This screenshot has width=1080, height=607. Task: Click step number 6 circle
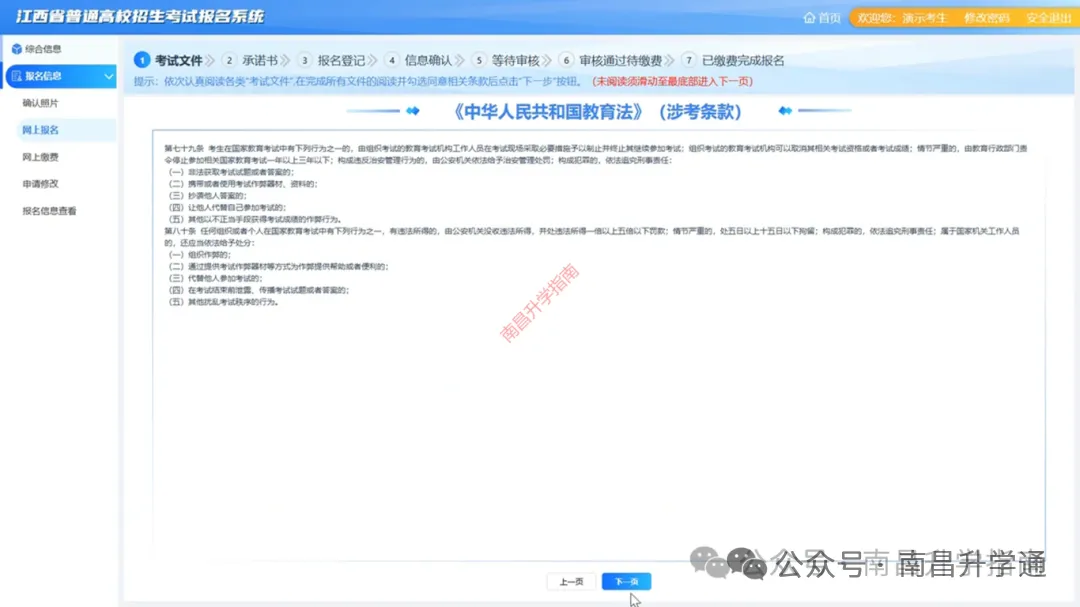pyautogui.click(x=566, y=61)
